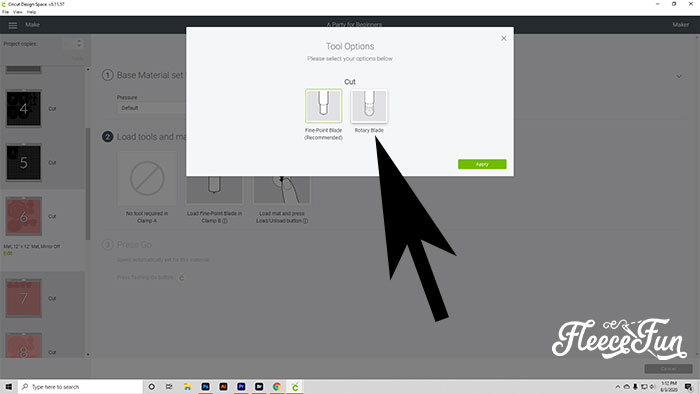Image resolution: width=700 pixels, height=394 pixels.
Task: Click info icon beside Load Fine-Point Blade
Action: 225,221
